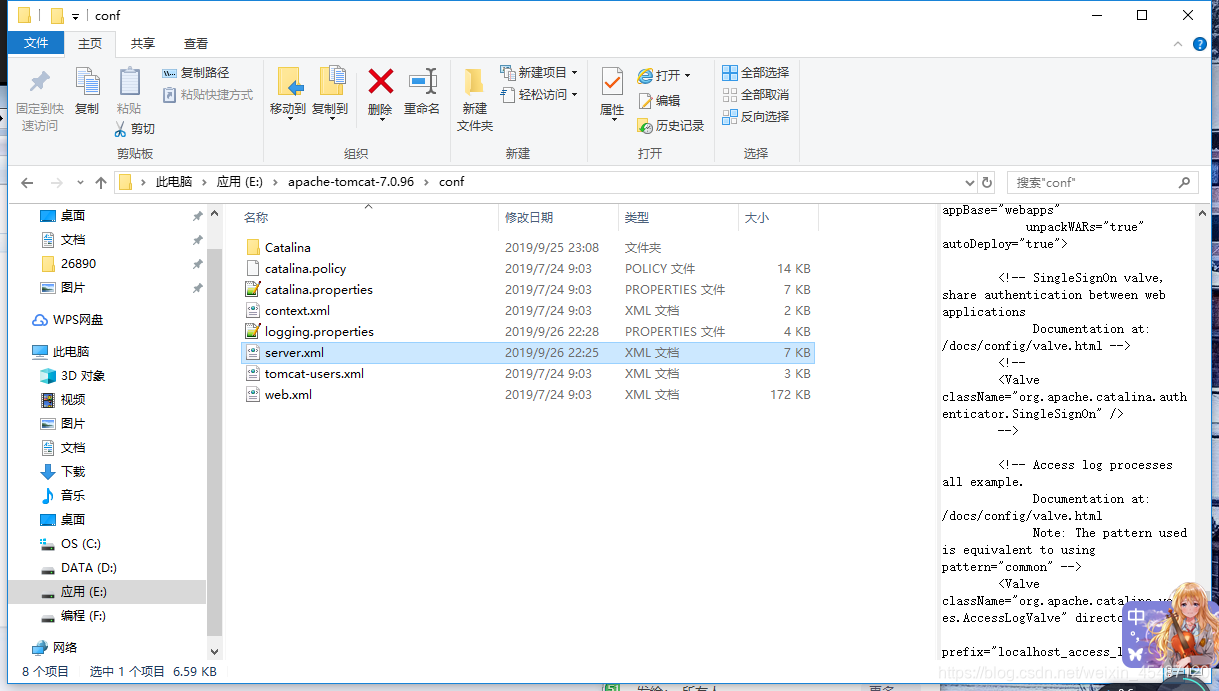Switch to the View (查看) ribbon tab
Image resolution: width=1219 pixels, height=691 pixels.
(x=196, y=43)
